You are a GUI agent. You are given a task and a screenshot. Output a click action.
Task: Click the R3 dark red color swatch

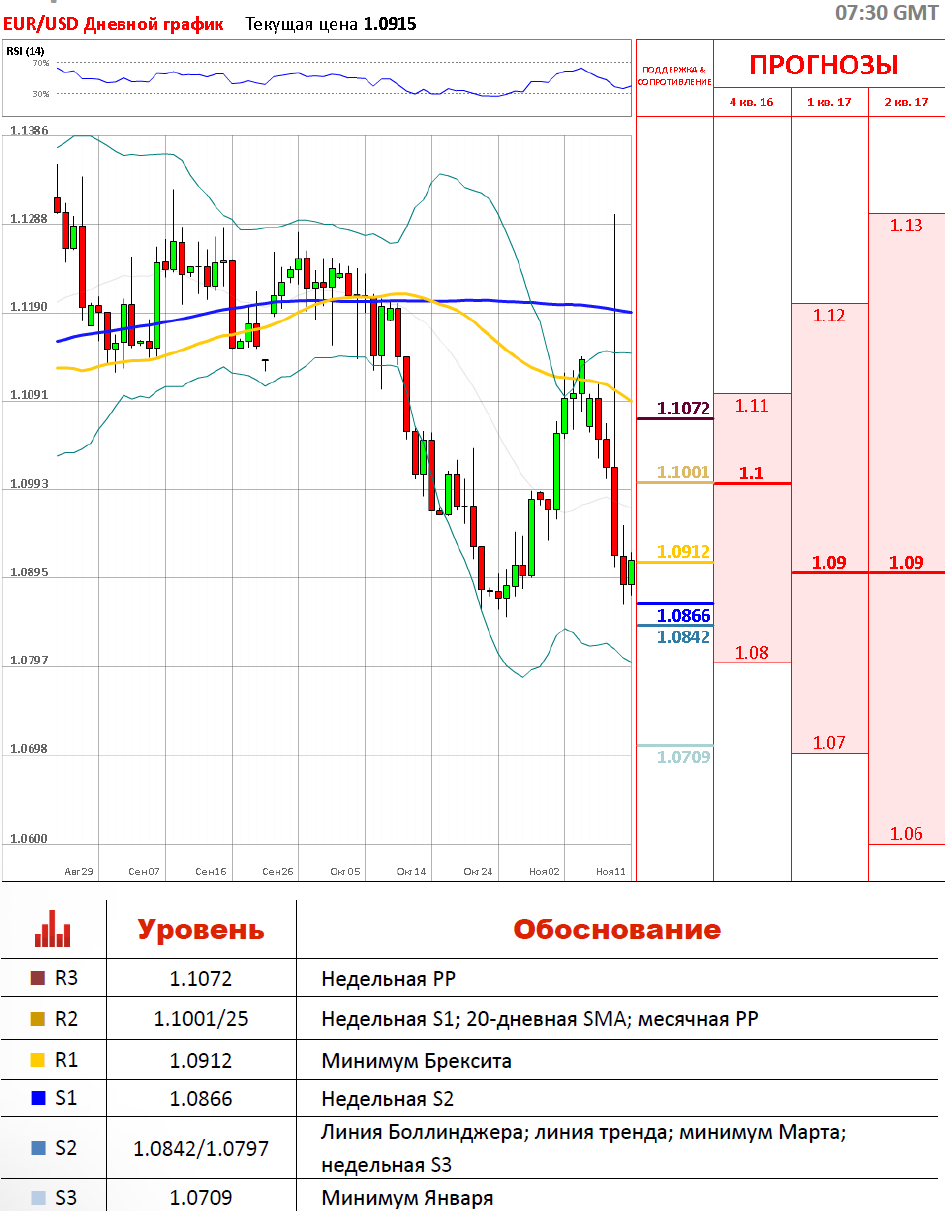pyautogui.click(x=38, y=978)
